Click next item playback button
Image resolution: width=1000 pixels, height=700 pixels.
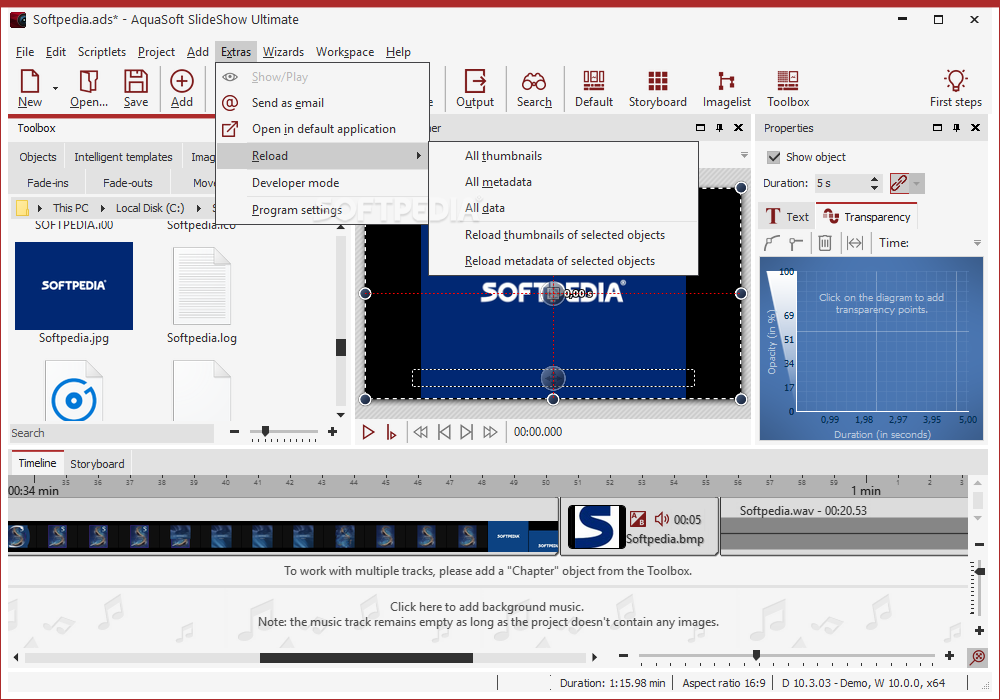pyautogui.click(x=467, y=432)
